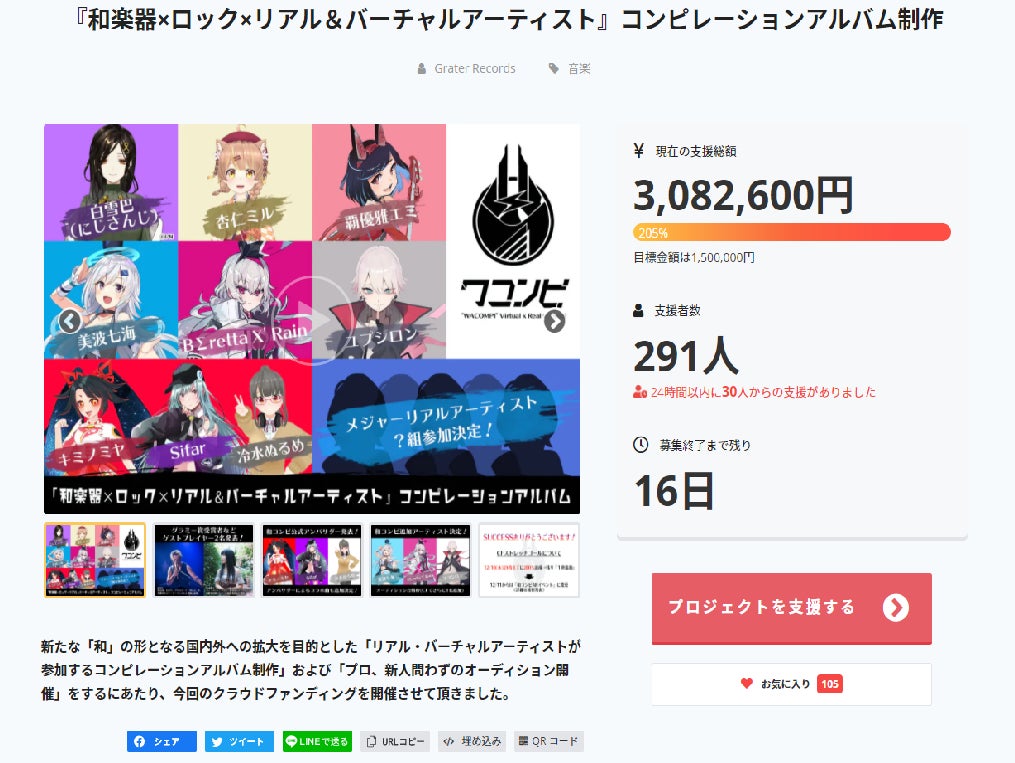Select fifth thumbnail with SUCCESS message

[529, 560]
